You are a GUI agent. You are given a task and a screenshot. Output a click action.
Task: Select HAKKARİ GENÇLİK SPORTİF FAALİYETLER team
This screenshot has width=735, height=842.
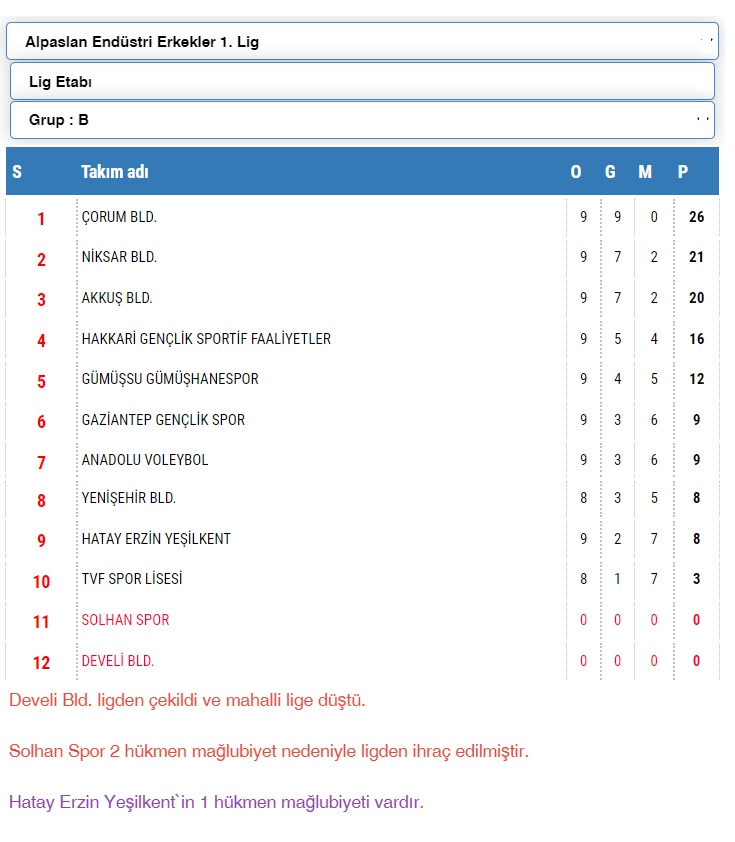(x=206, y=339)
